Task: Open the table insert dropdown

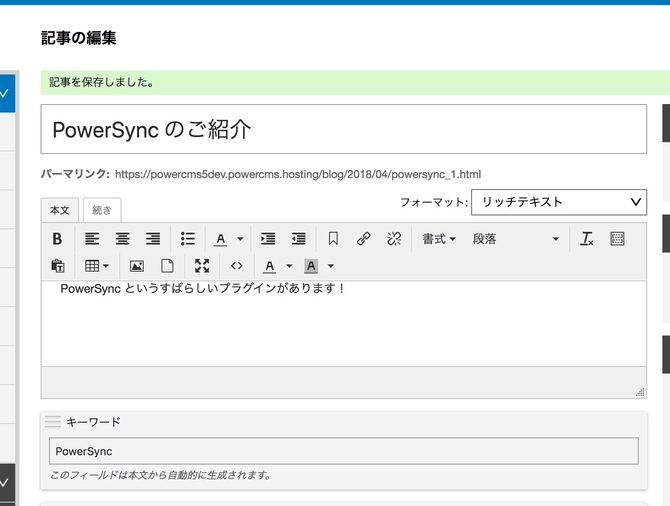Action: (x=97, y=266)
